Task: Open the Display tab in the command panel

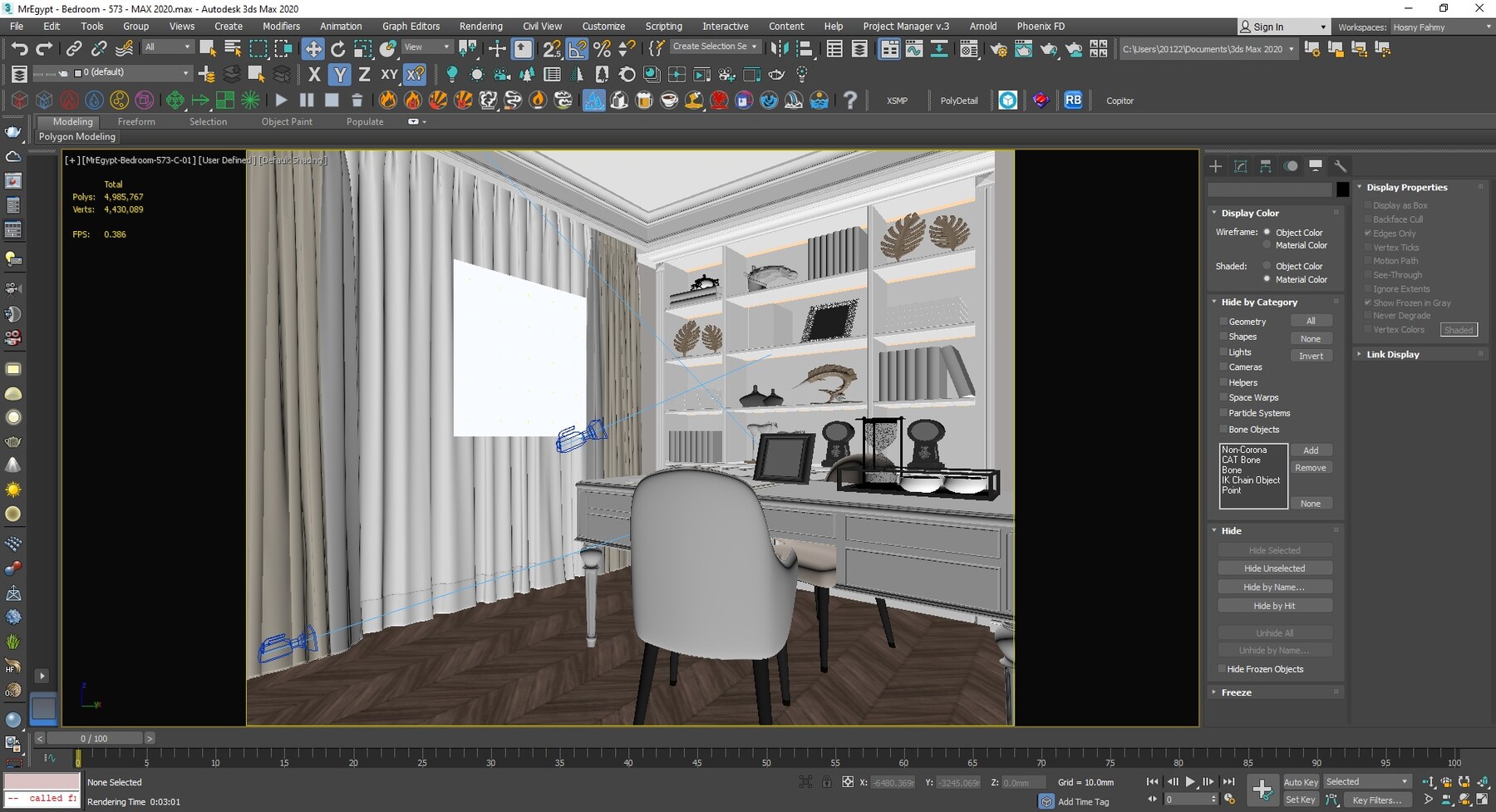Action: tap(1316, 166)
